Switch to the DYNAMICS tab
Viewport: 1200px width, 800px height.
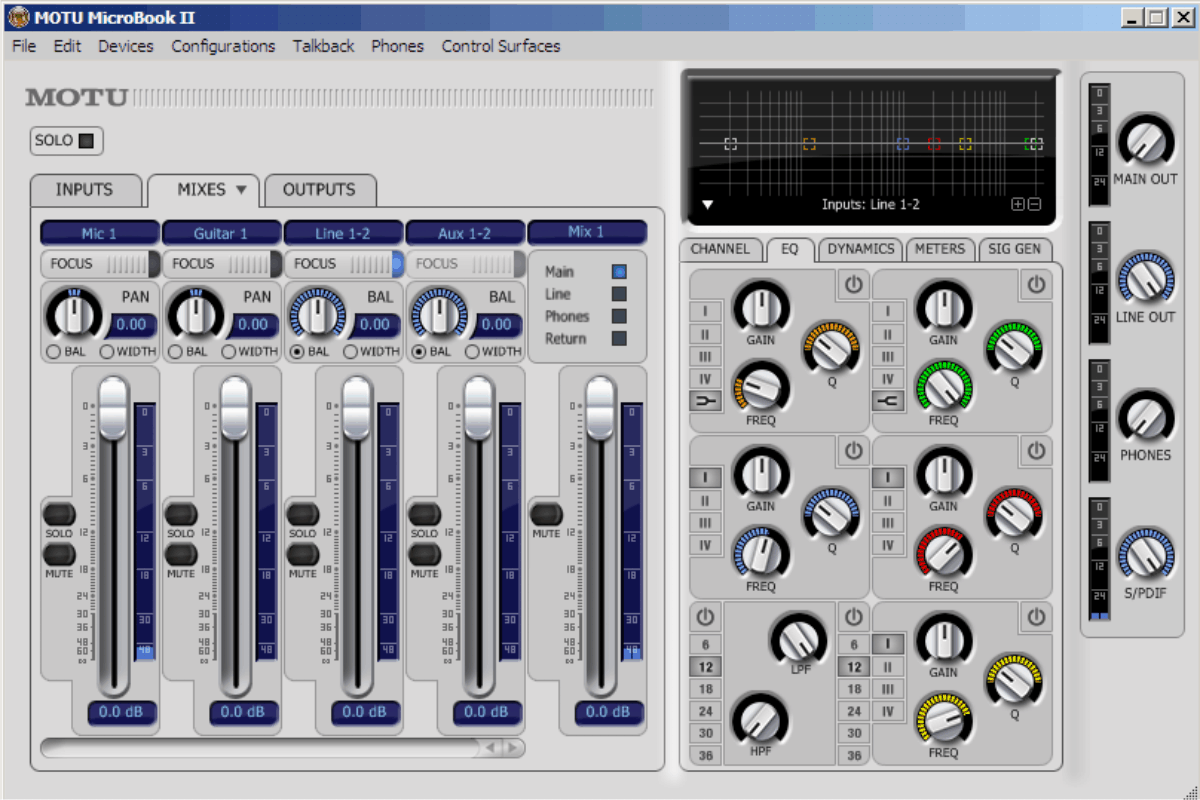[862, 249]
